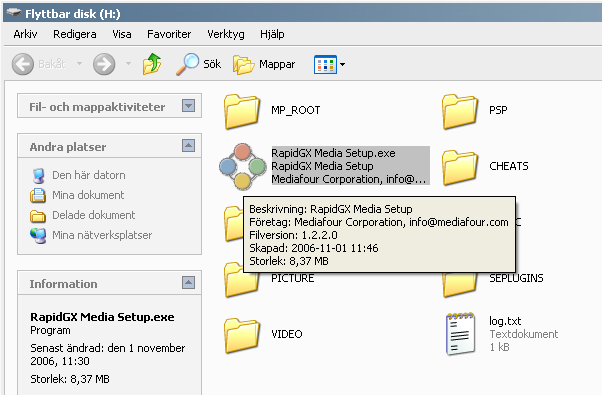Open the Hjälp menu
The image size is (602, 395).
pos(272,34)
